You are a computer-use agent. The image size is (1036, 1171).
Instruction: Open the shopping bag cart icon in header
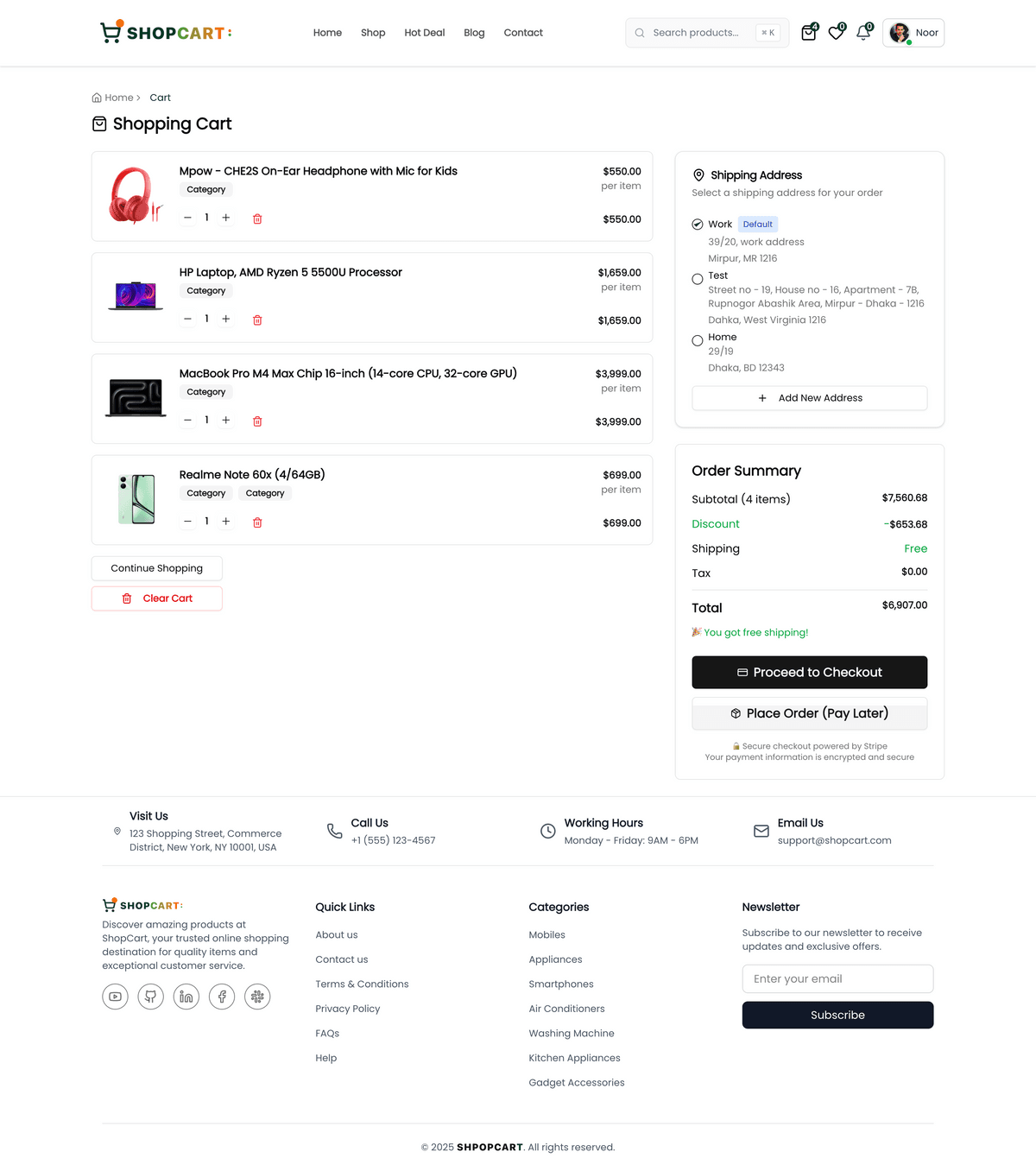[808, 33]
